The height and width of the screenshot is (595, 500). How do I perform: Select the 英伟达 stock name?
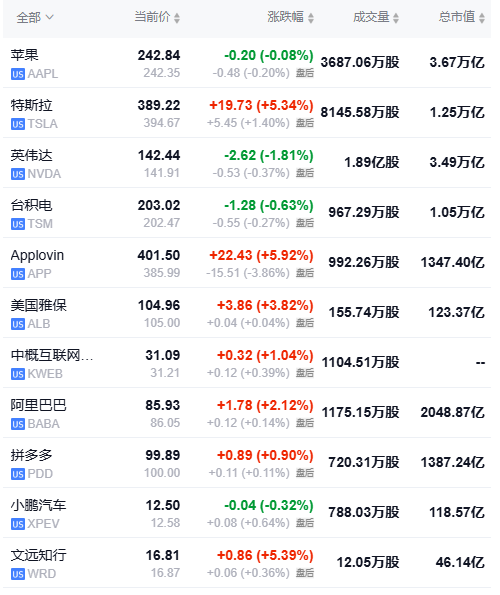pyautogui.click(x=31, y=156)
